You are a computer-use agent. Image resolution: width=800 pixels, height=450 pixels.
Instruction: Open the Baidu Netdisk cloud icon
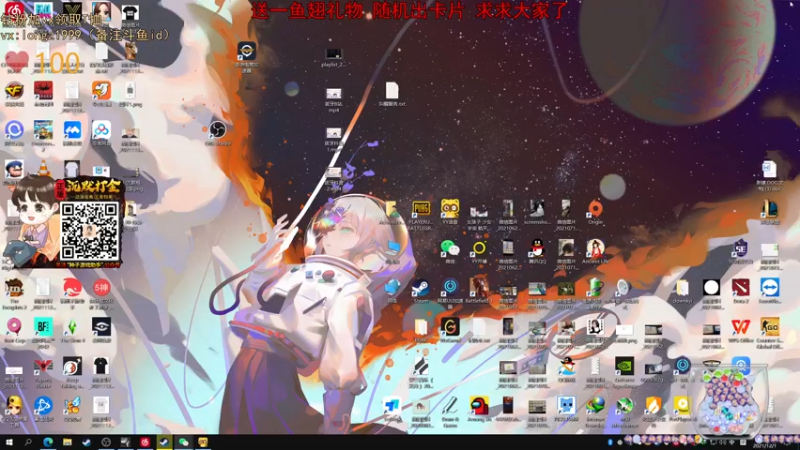coord(102,130)
